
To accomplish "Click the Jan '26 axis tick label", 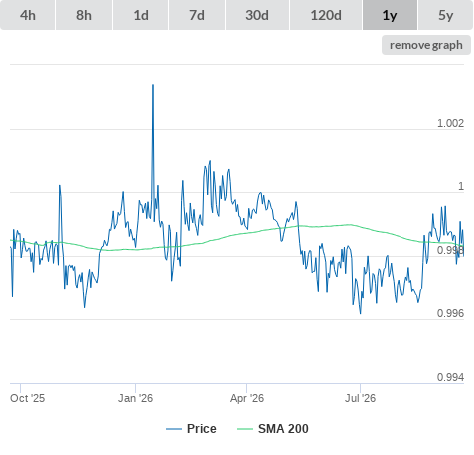I will coord(135,398).
